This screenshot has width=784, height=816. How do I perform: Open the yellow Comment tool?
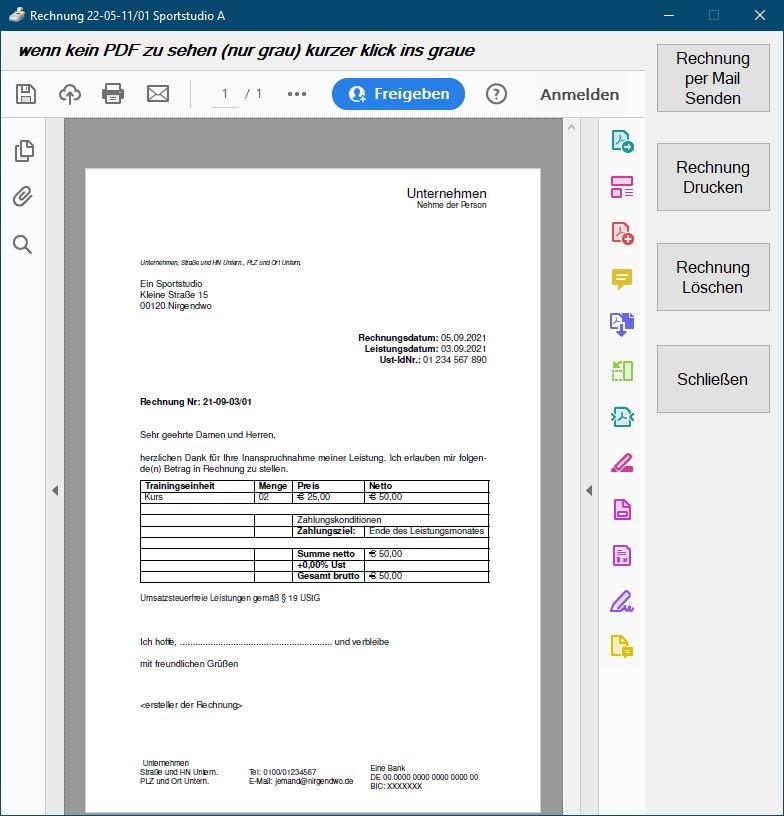click(622, 279)
